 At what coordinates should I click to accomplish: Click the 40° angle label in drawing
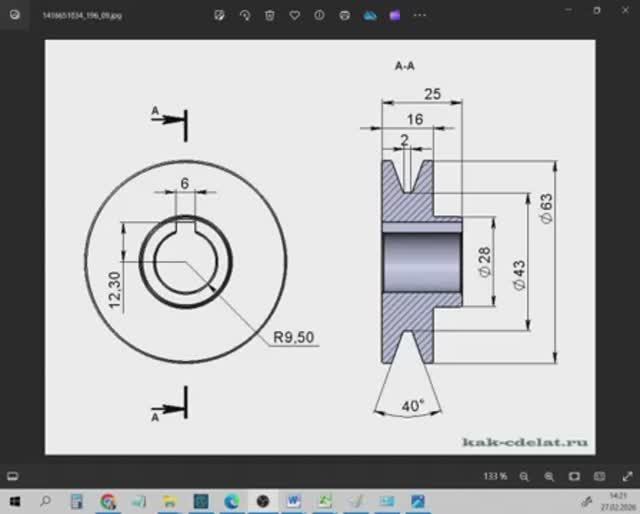point(413,406)
